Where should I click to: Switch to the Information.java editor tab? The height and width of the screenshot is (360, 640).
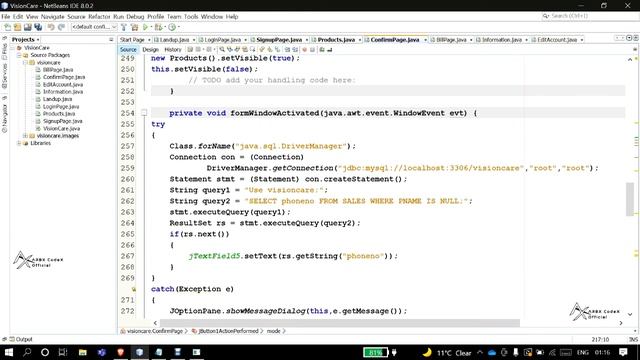pyautogui.click(x=502, y=40)
